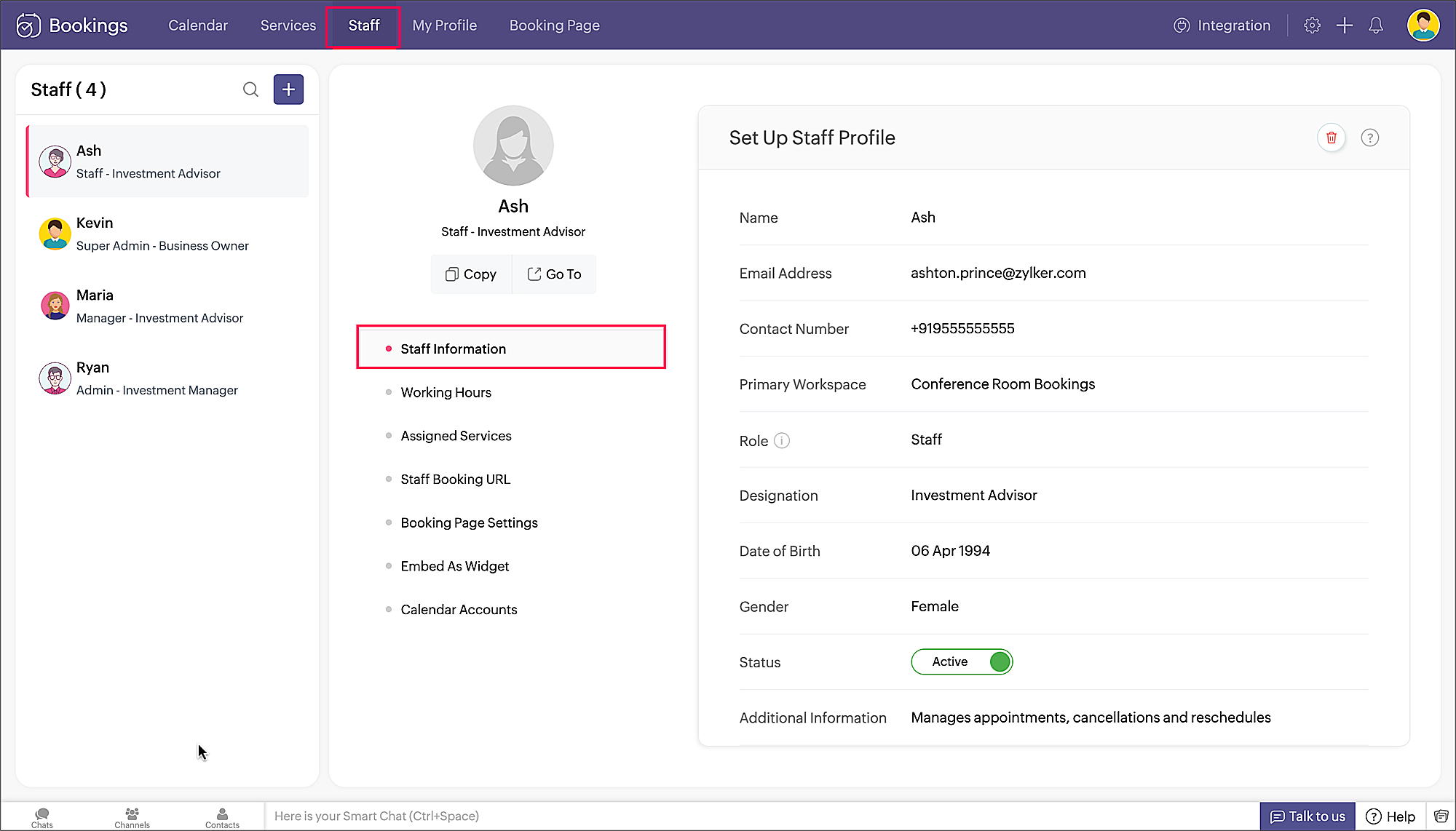Select Kevin in the staff list
Image resolution: width=1456 pixels, height=831 pixels.
click(x=167, y=234)
